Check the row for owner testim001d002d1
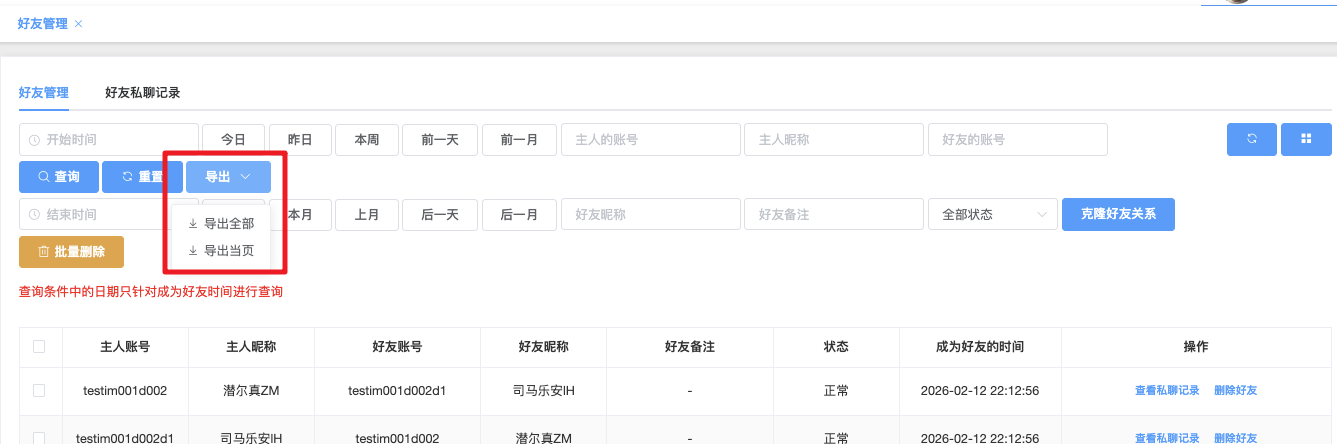This screenshot has height=444, width=1337. (x=39, y=437)
